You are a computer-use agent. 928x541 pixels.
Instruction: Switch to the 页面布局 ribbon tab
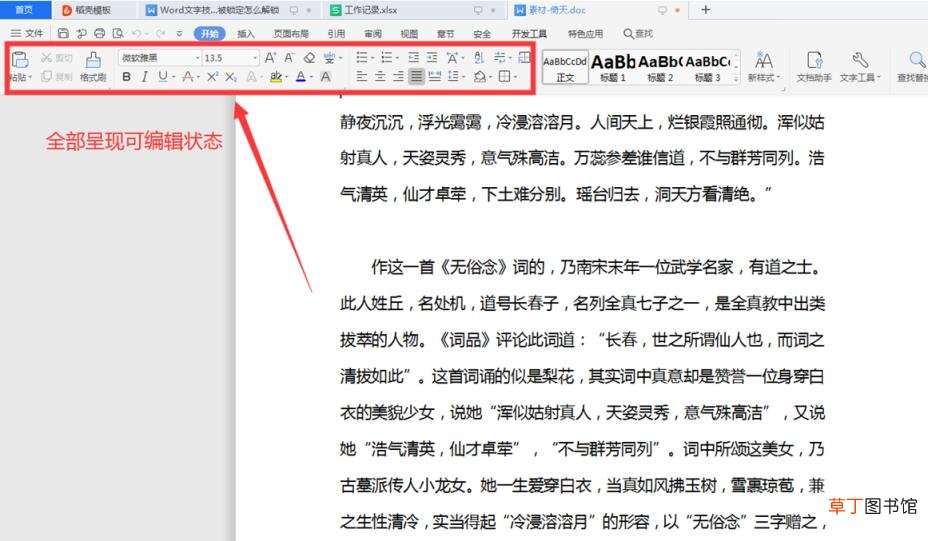pyautogui.click(x=291, y=34)
